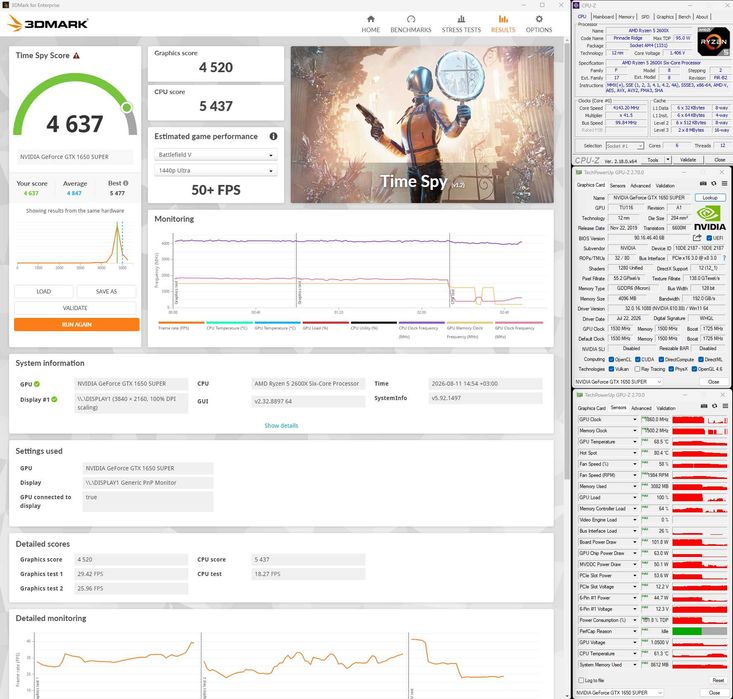The height and width of the screenshot is (699, 733).
Task: Click the Reset button in the GPU-Z Sensors window
Action: pyautogui.click(x=718, y=680)
